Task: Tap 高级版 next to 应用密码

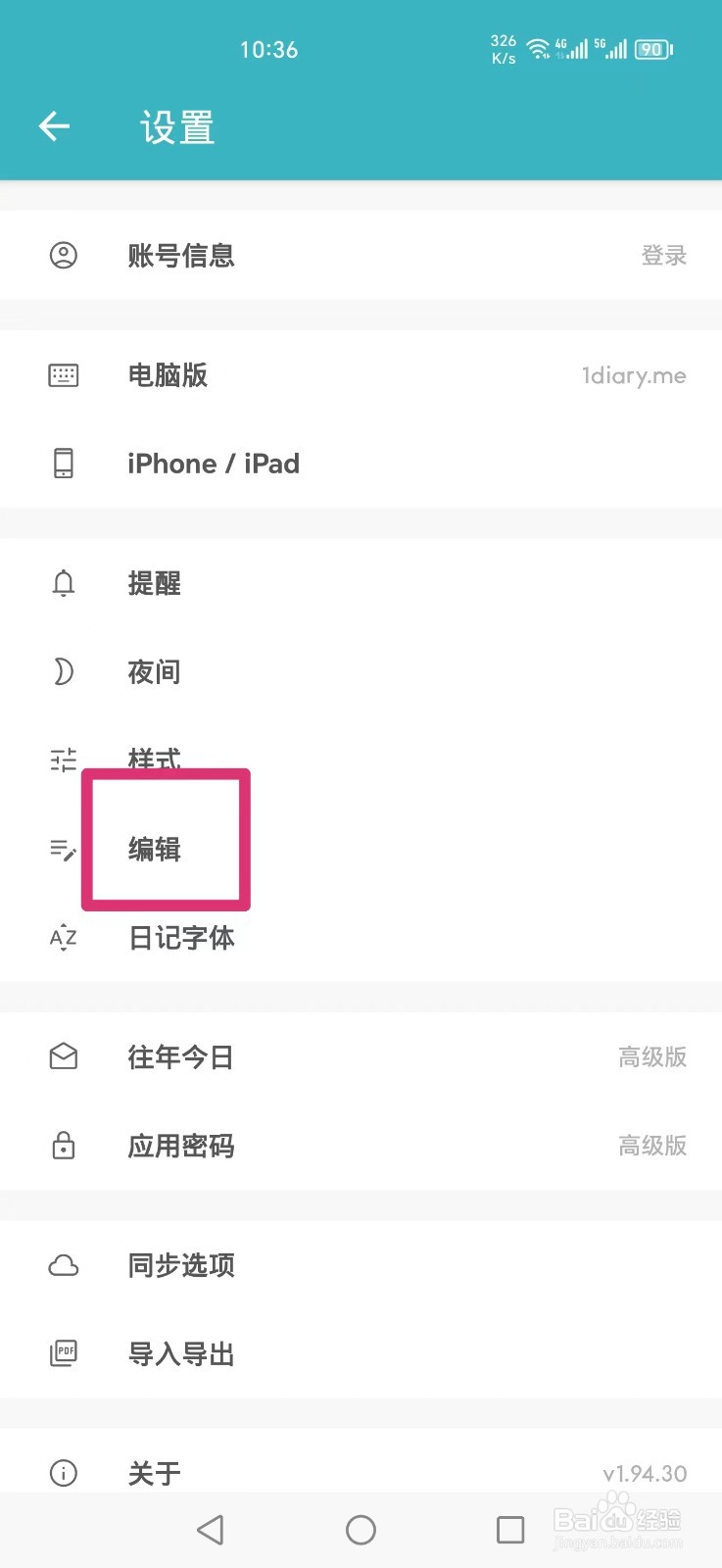Action: click(x=652, y=1145)
